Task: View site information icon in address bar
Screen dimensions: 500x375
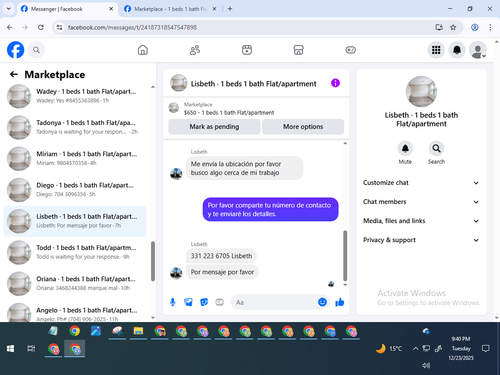Action: pos(59,27)
